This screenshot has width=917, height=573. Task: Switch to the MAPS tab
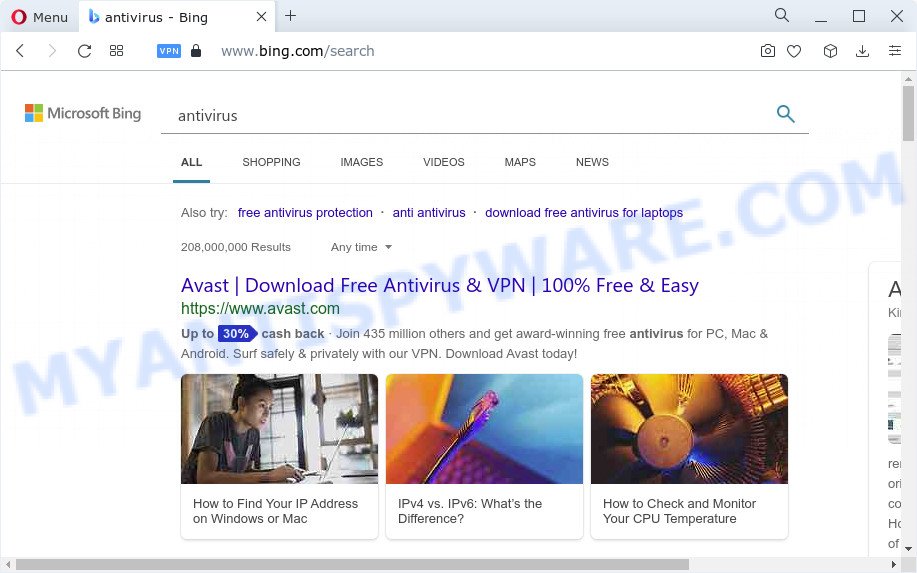[x=520, y=162]
